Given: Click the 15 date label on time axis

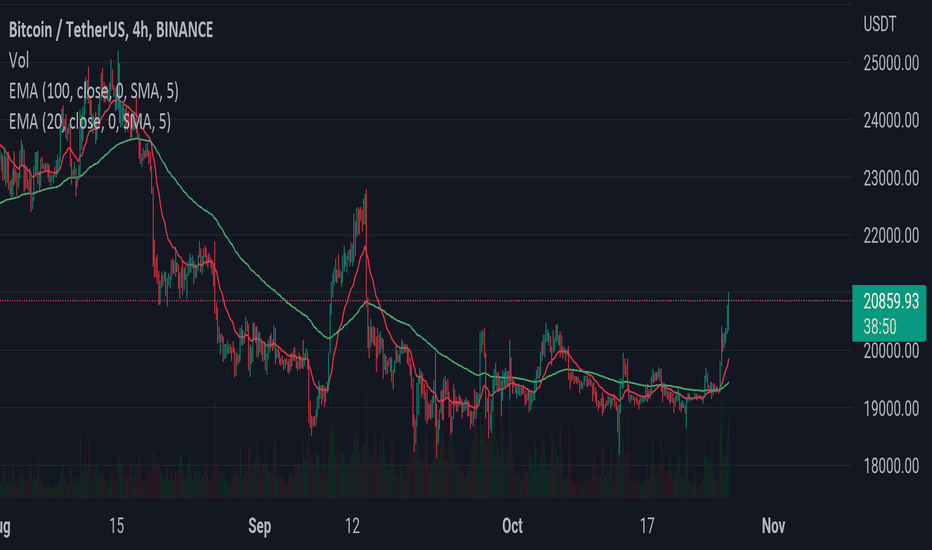Looking at the screenshot, I should pyautogui.click(x=116, y=526).
